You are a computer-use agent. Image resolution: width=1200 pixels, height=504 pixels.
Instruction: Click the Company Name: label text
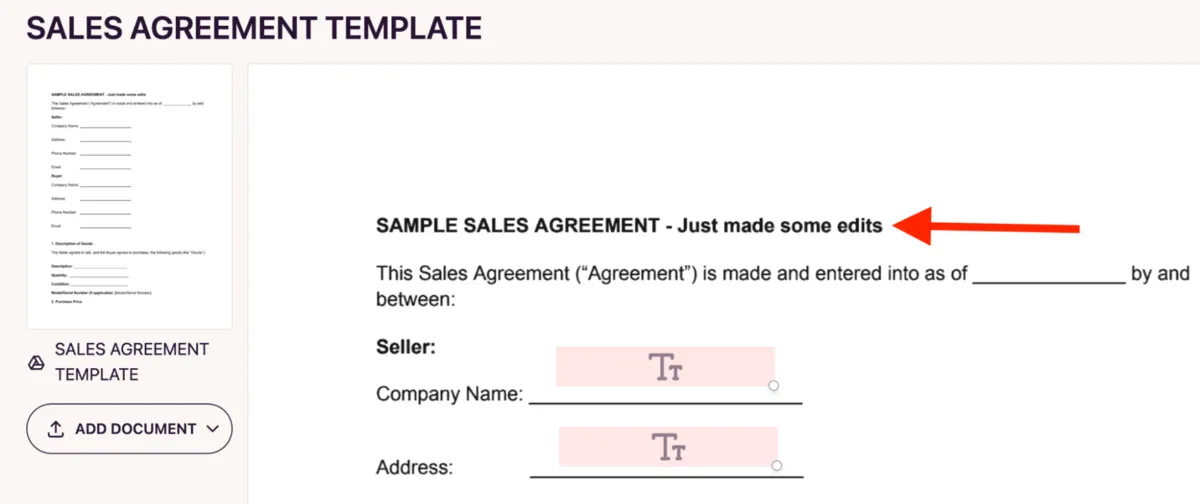tap(449, 394)
